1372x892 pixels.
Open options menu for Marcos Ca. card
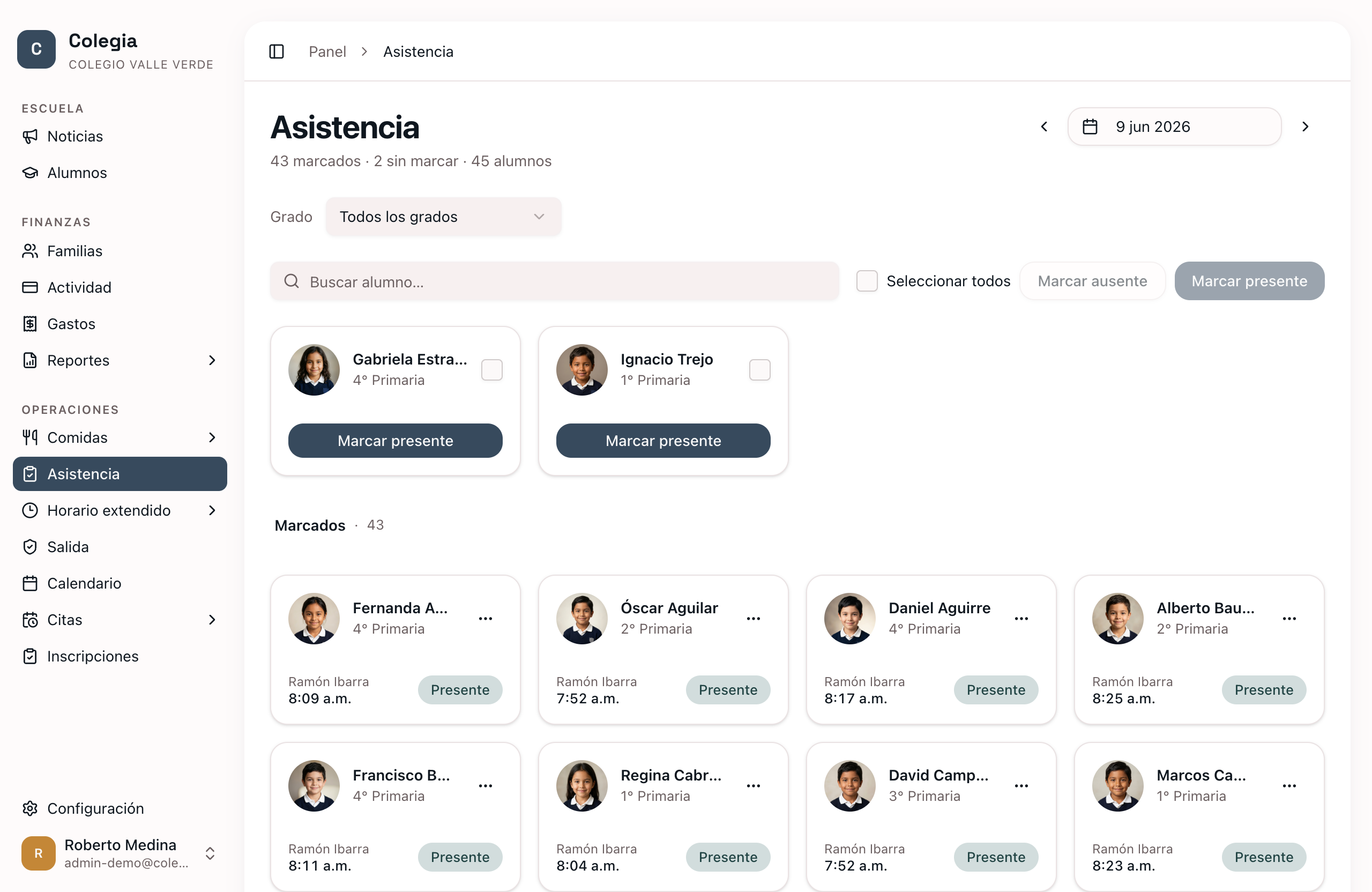[1289, 786]
